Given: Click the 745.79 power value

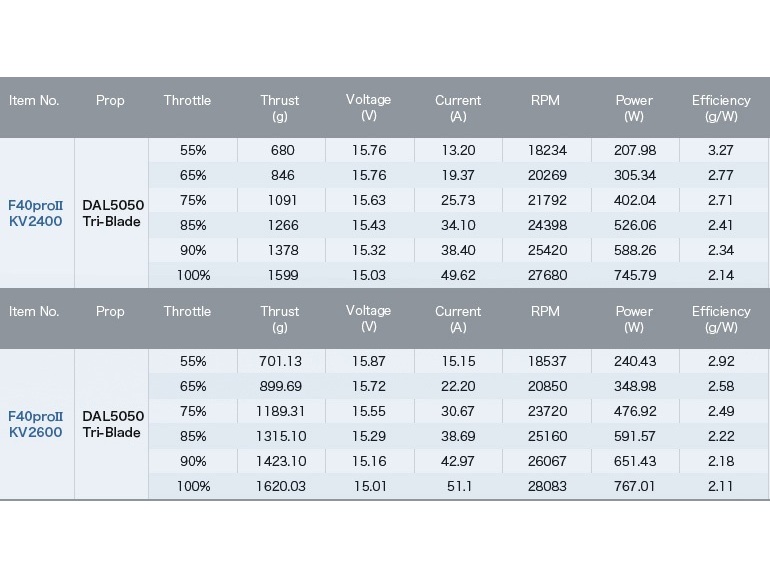Looking at the screenshot, I should click(635, 276).
